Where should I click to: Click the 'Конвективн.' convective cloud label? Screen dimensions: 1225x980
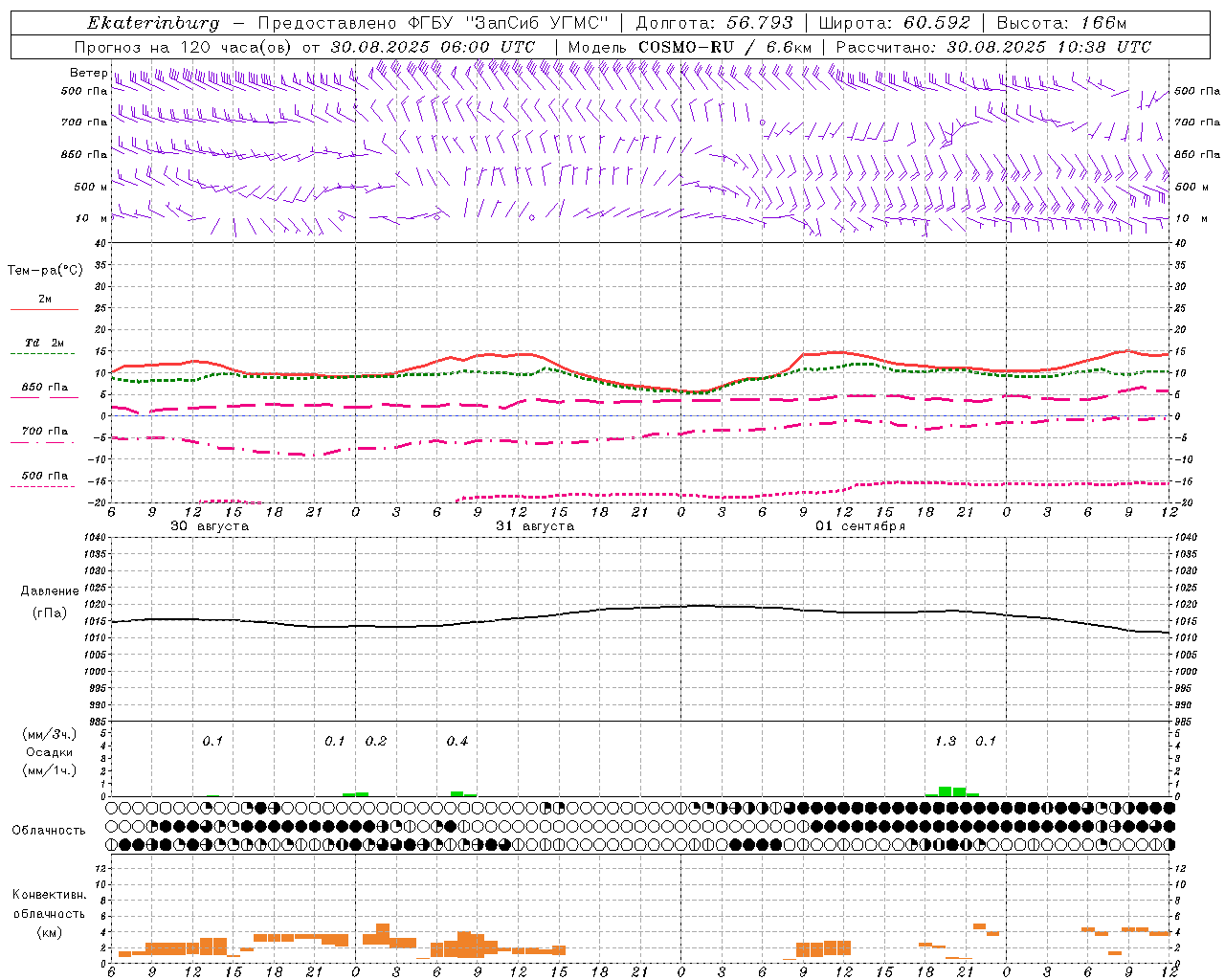coord(49,895)
